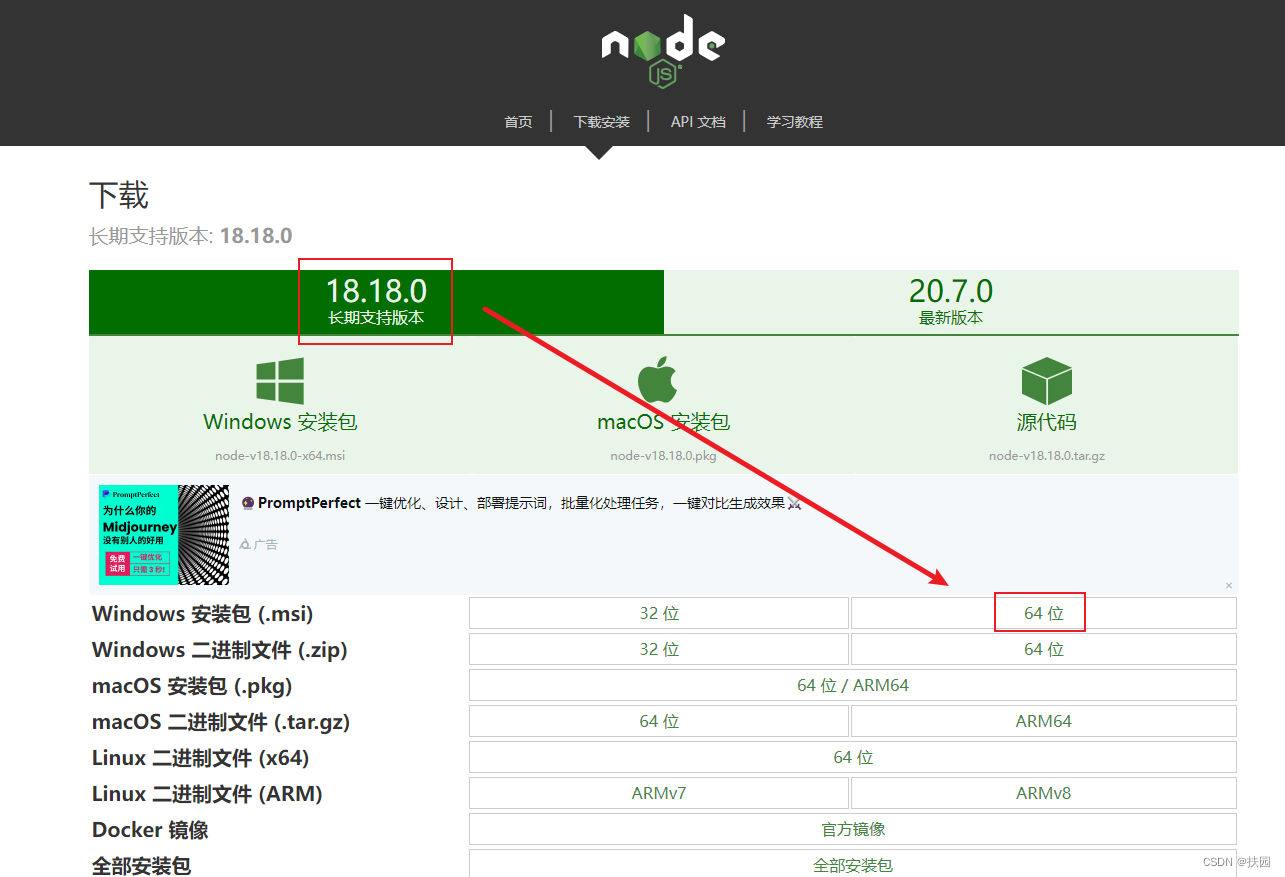Click the macOS 安装包 (.pkg) row label
This screenshot has height=877, width=1285.
pyautogui.click(x=192, y=685)
